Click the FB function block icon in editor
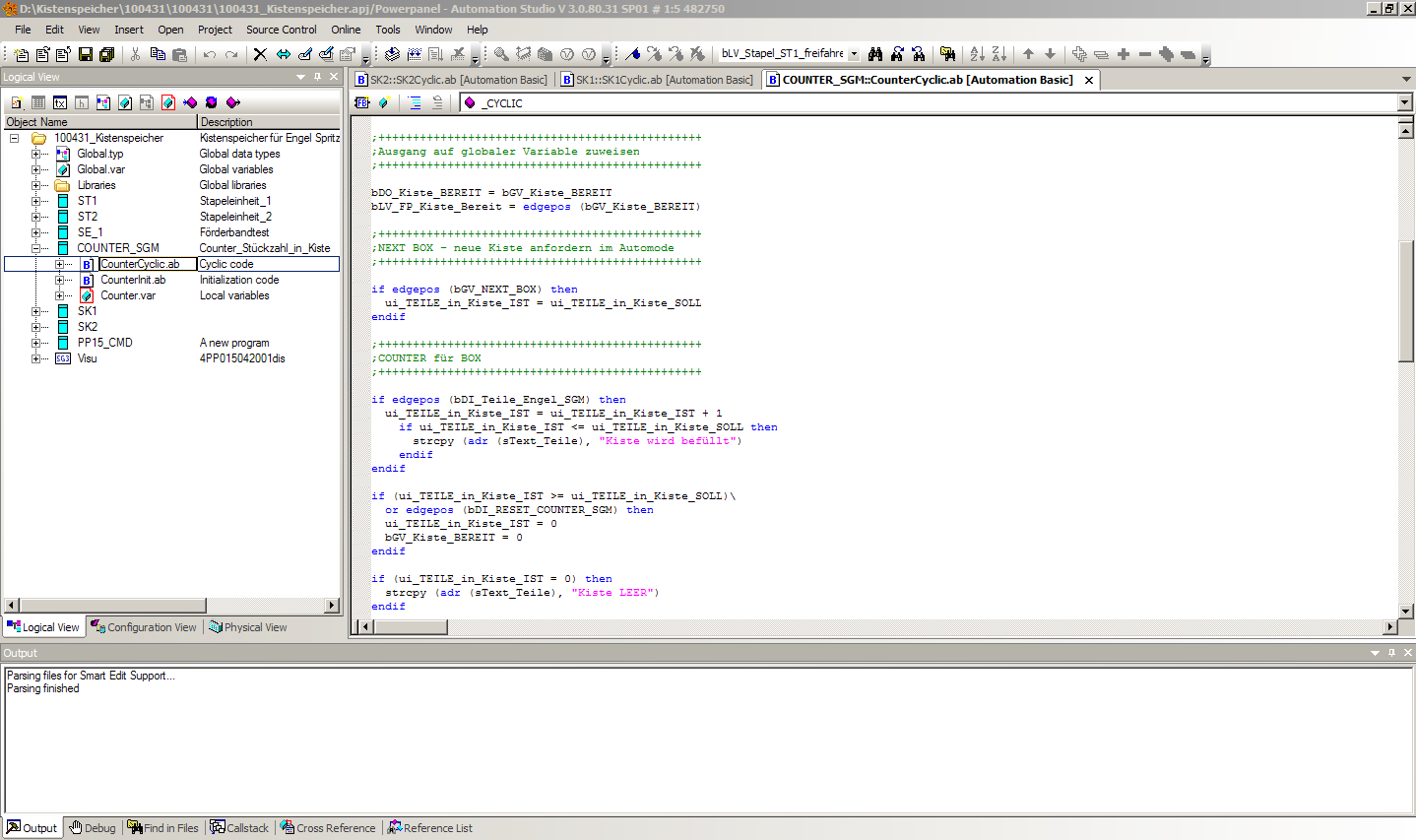This screenshot has height=840, width=1416. (x=362, y=102)
